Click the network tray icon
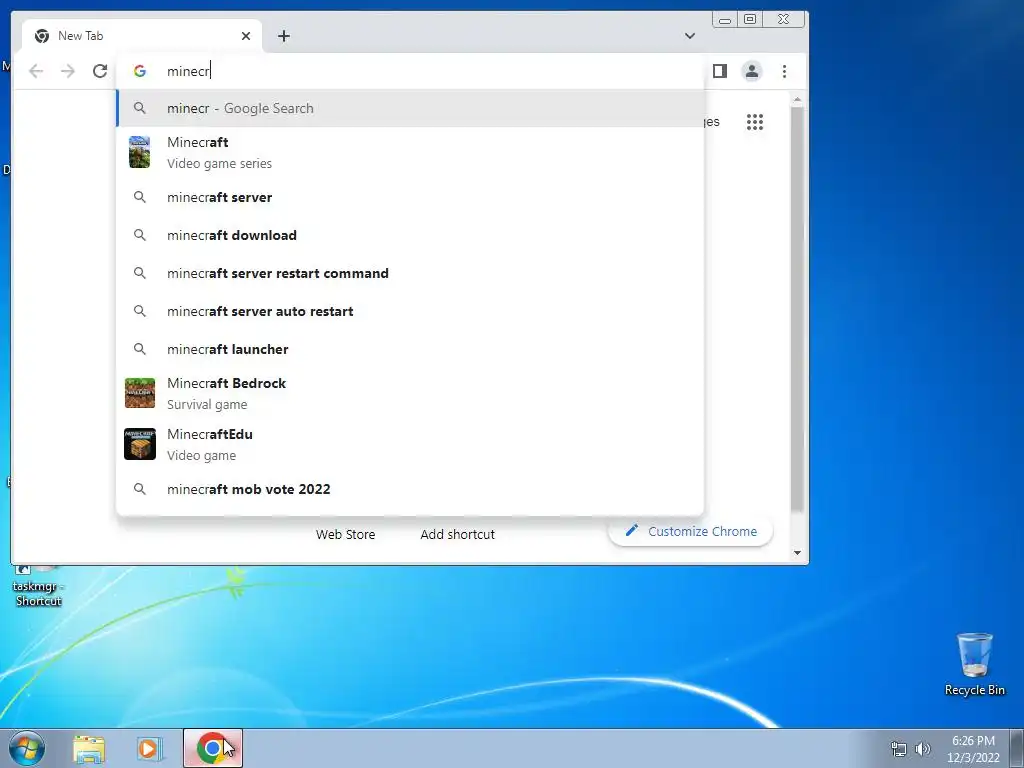Screen dimensions: 1024x768 899,749
